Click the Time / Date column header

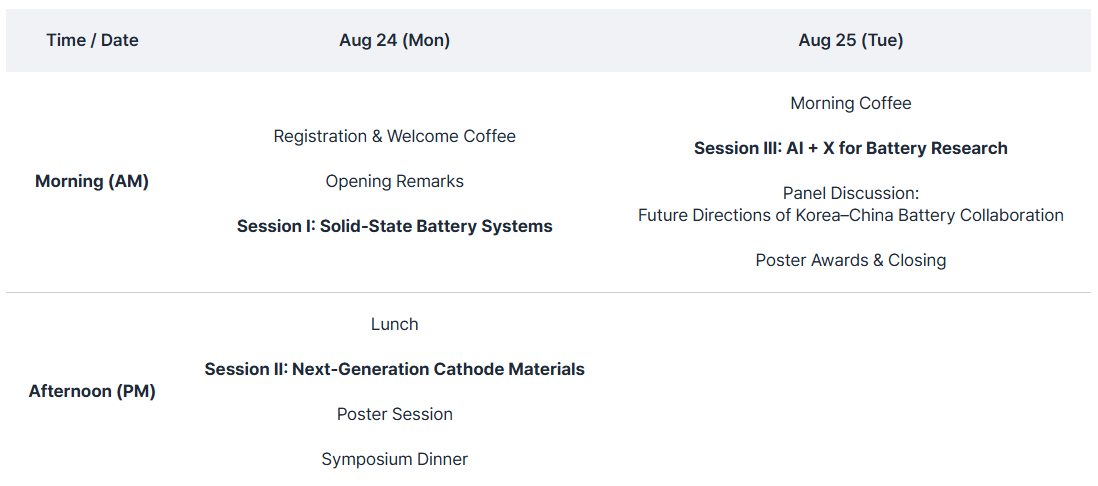point(92,41)
